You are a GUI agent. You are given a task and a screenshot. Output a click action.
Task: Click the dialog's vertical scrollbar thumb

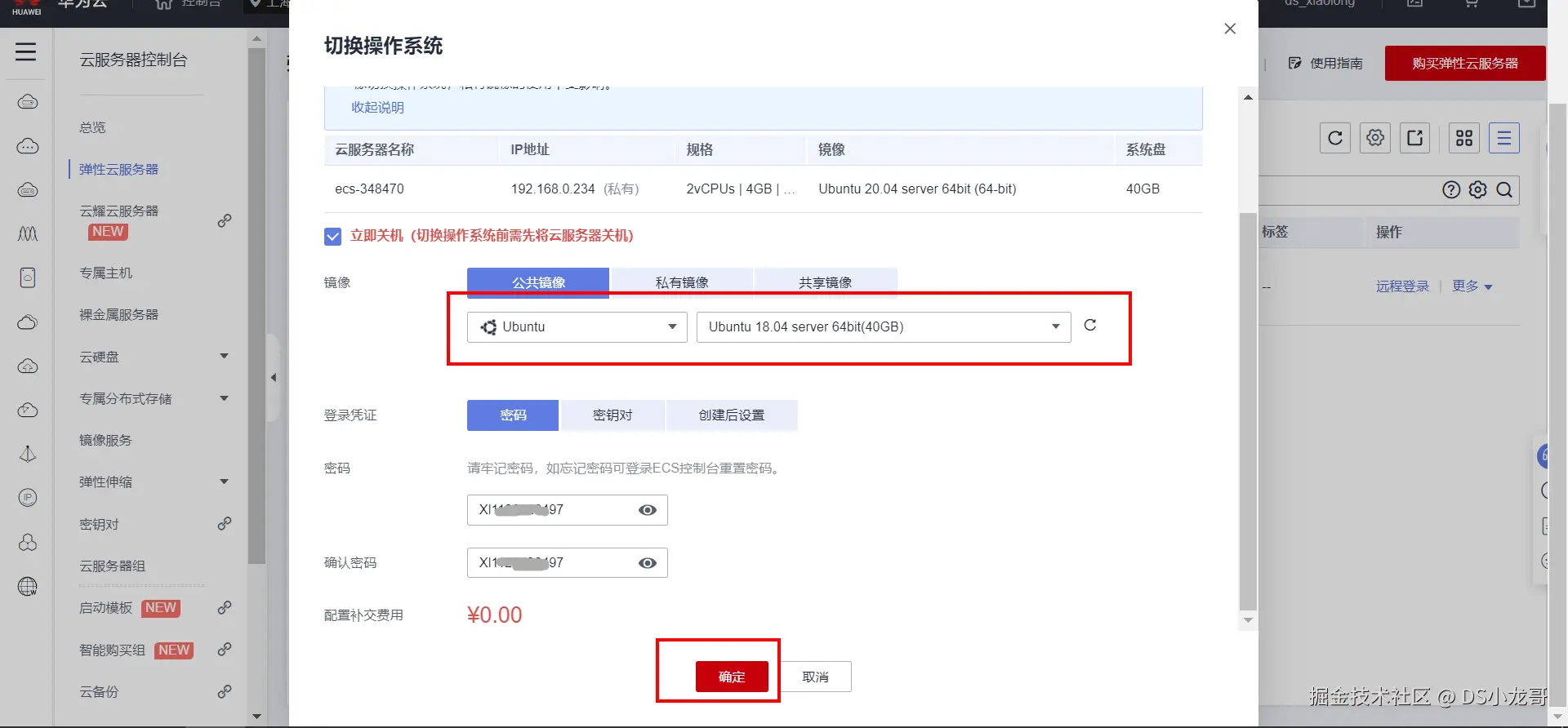pos(1248,411)
